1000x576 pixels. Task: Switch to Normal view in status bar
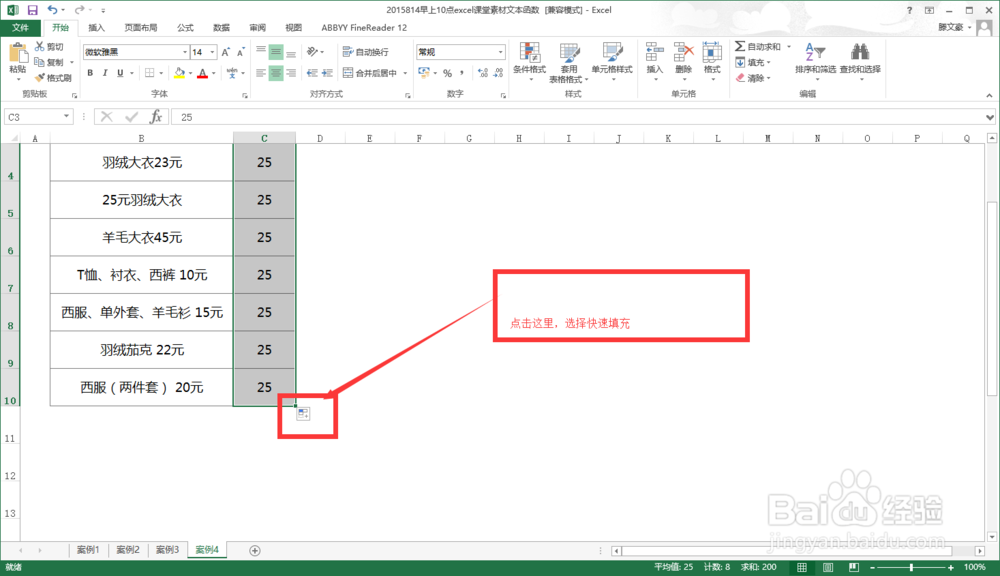tap(802, 567)
